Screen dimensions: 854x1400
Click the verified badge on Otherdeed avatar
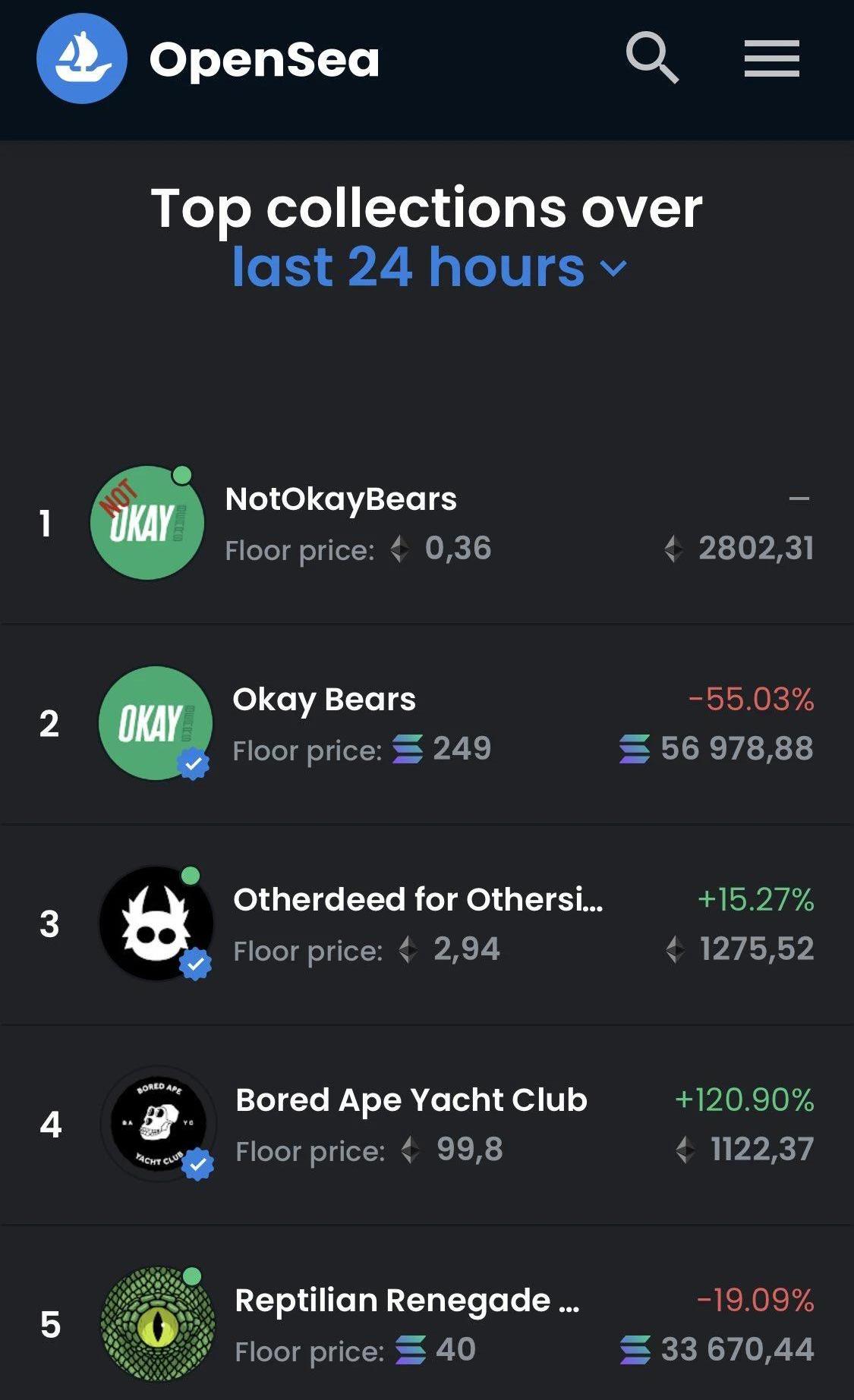196,964
